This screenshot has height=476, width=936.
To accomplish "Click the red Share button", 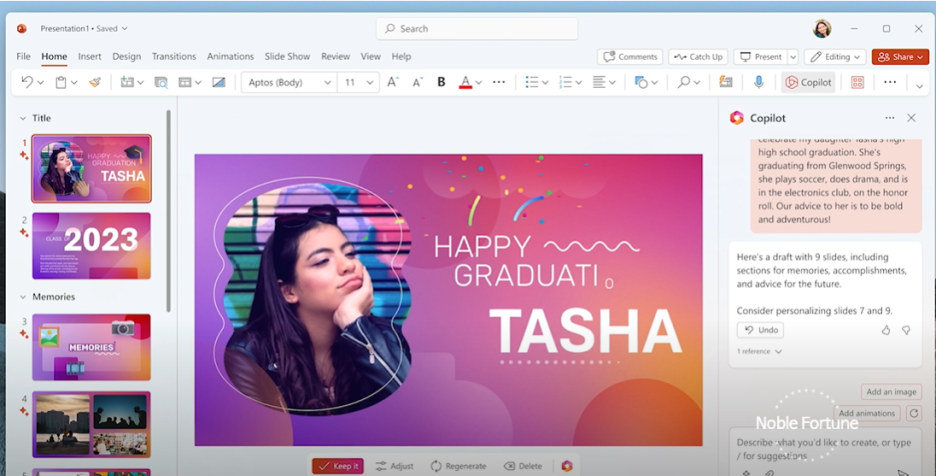I will (900, 57).
